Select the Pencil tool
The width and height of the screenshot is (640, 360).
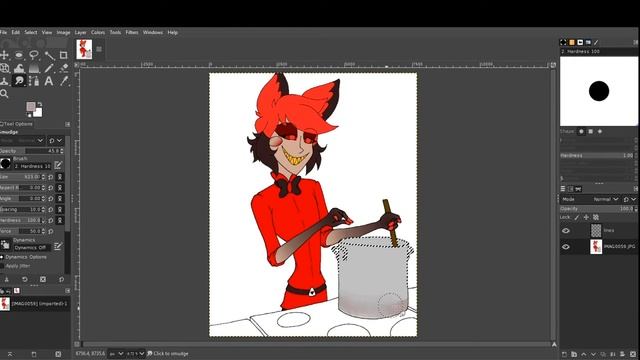click(49, 68)
